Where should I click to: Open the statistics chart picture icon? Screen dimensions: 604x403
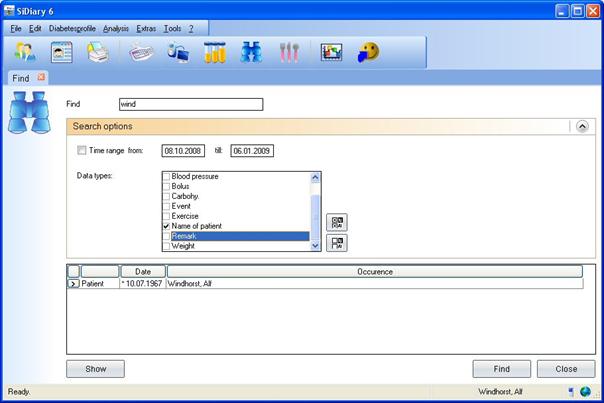(x=331, y=53)
